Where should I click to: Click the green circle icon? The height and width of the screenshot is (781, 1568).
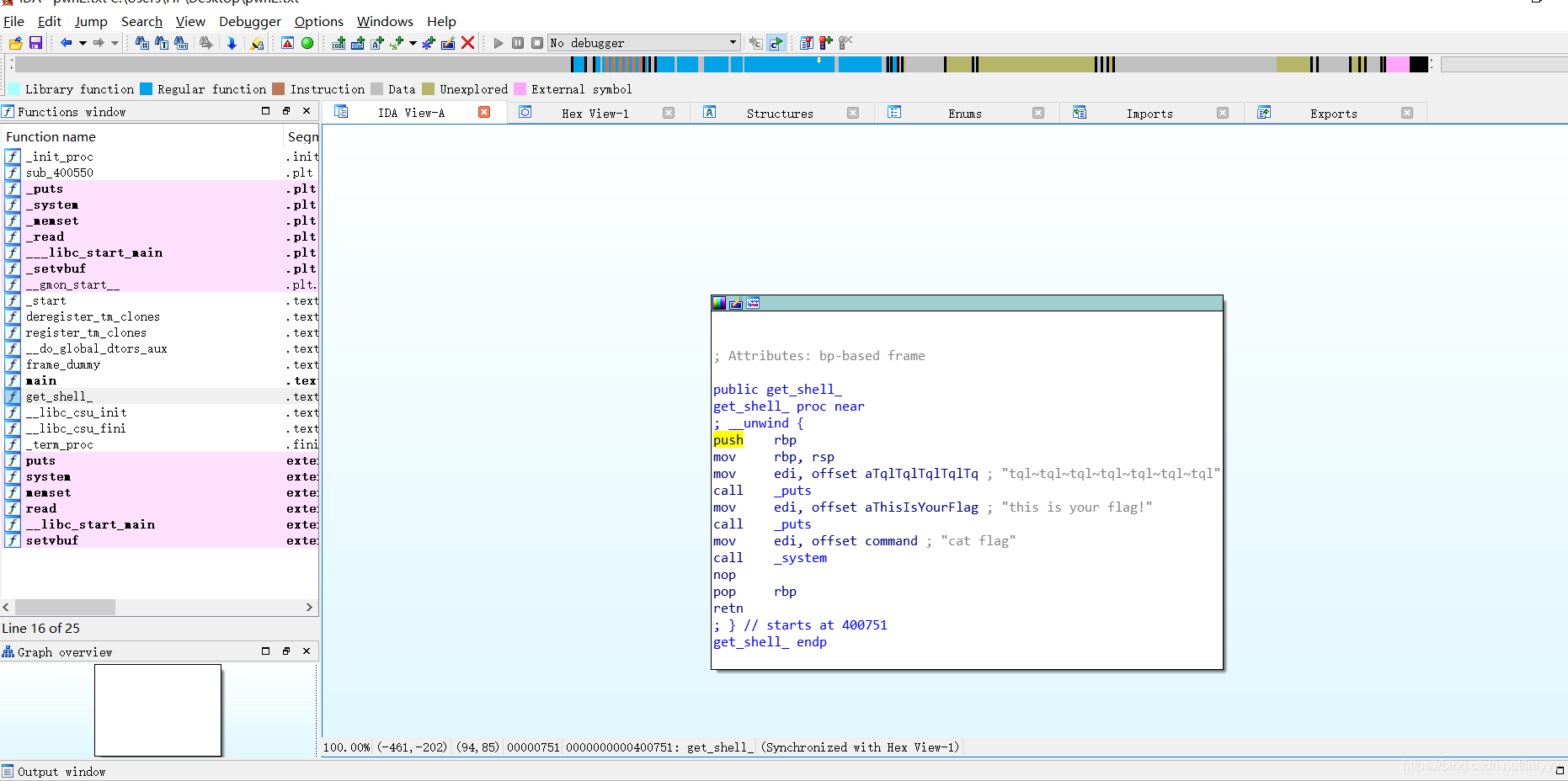(307, 43)
